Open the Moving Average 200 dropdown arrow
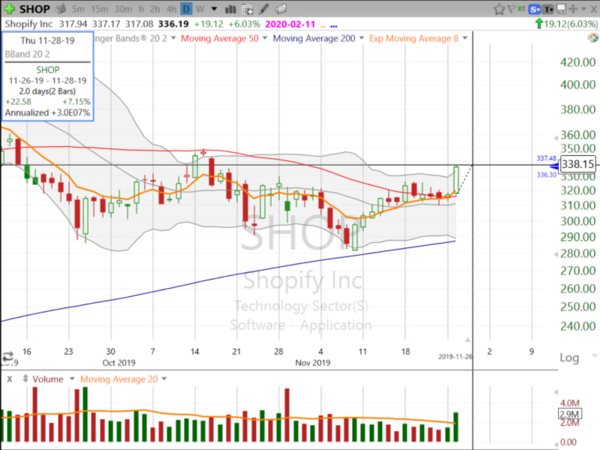Screen dimensions: 600x450 (361, 38)
